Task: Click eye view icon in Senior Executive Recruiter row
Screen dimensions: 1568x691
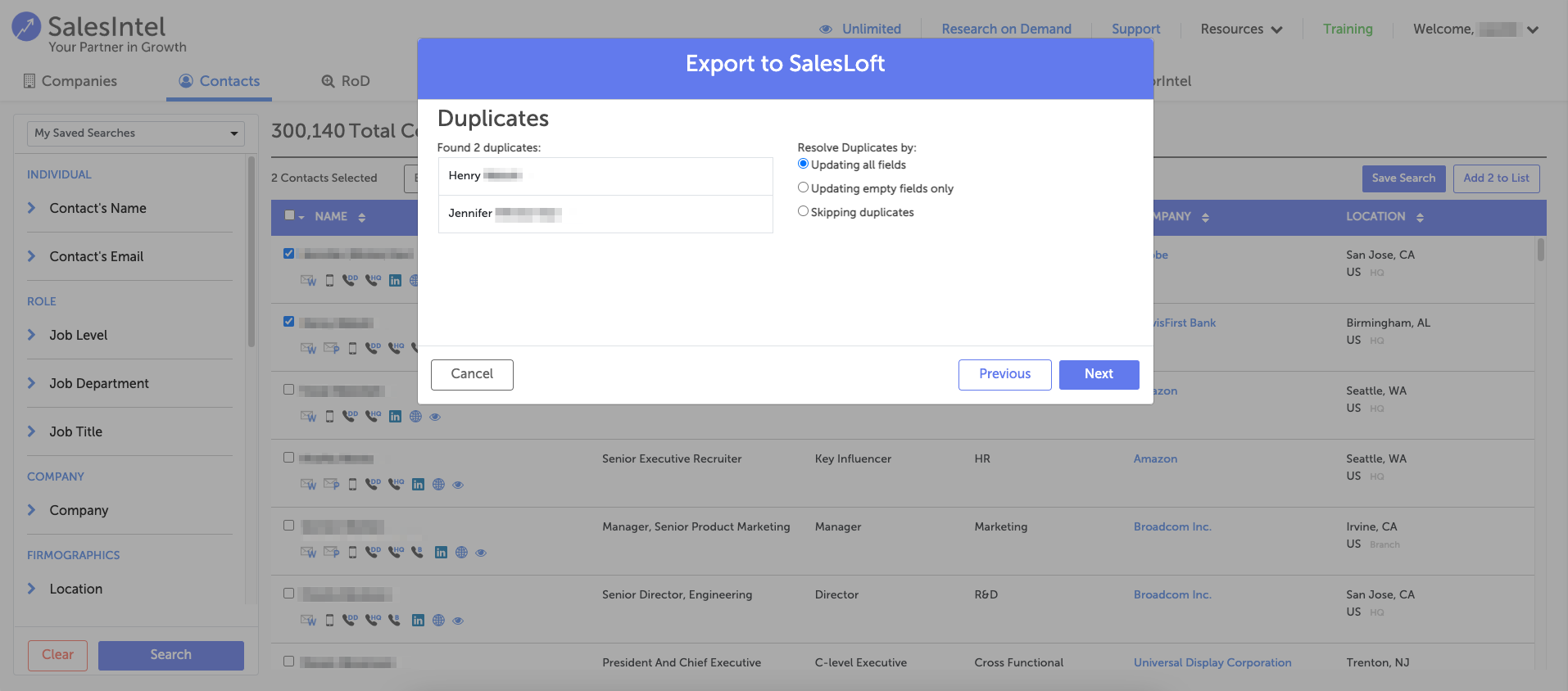Action: click(x=458, y=485)
